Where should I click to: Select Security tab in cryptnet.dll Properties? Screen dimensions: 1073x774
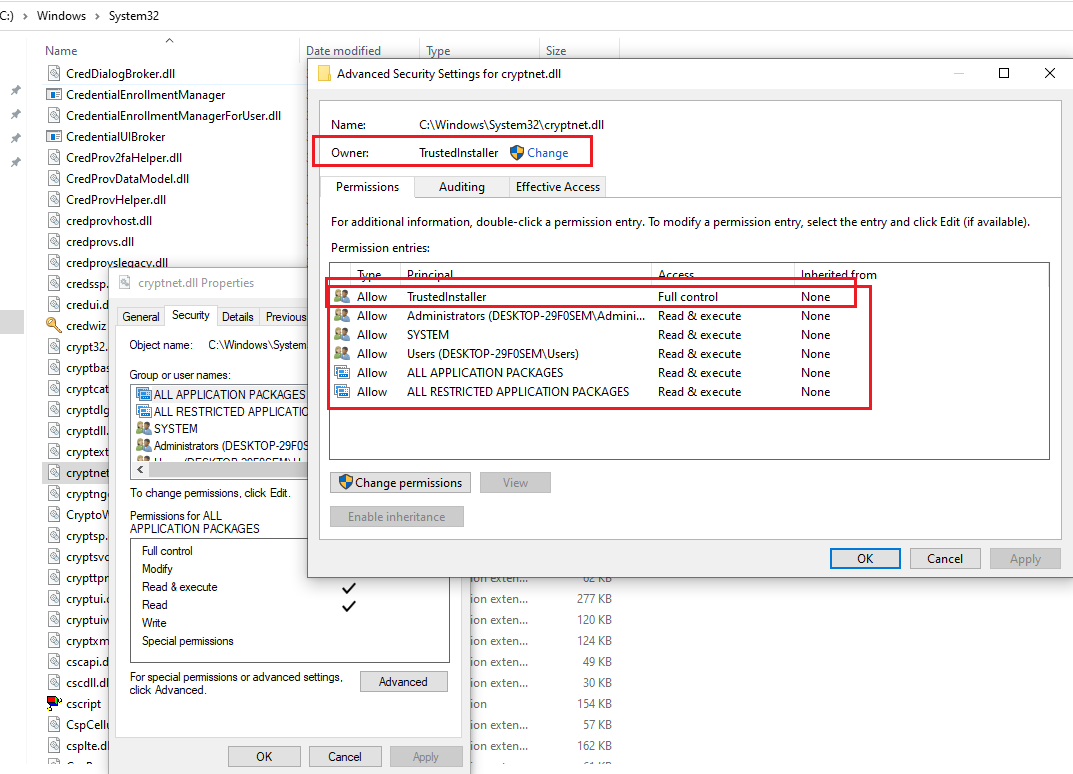click(x=190, y=315)
